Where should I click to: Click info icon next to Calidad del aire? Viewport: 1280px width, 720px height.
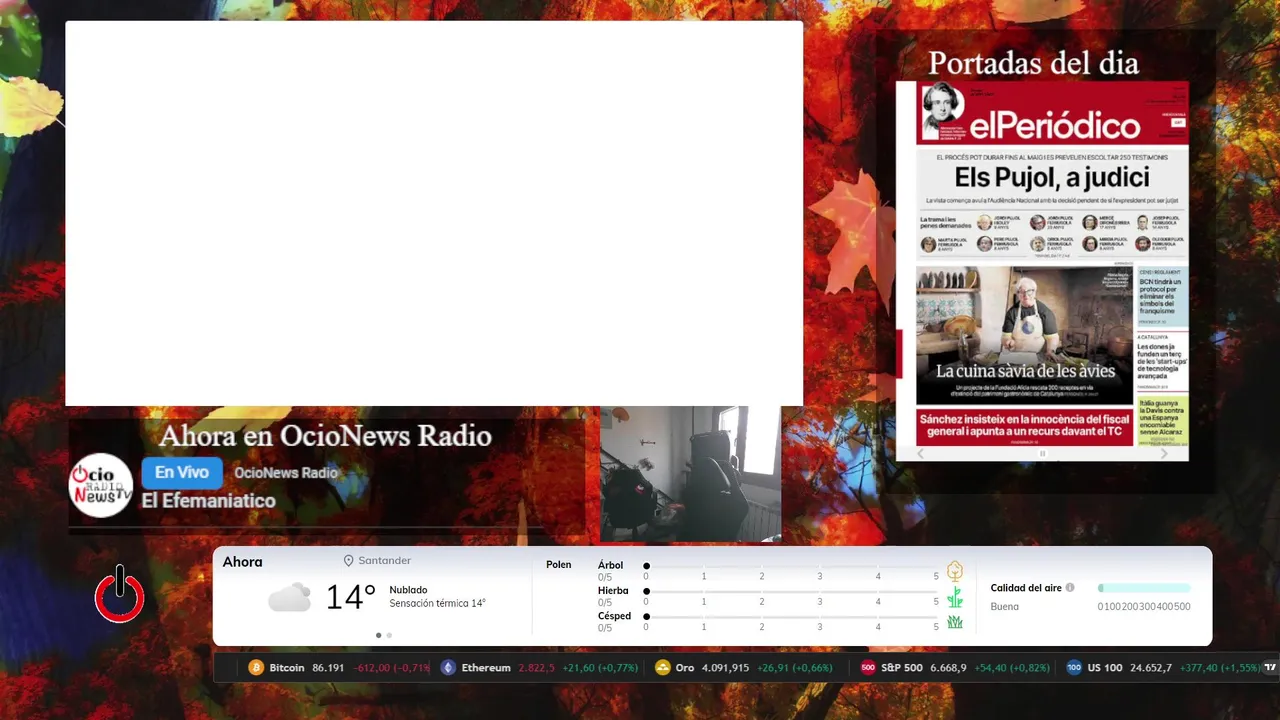[1070, 588]
